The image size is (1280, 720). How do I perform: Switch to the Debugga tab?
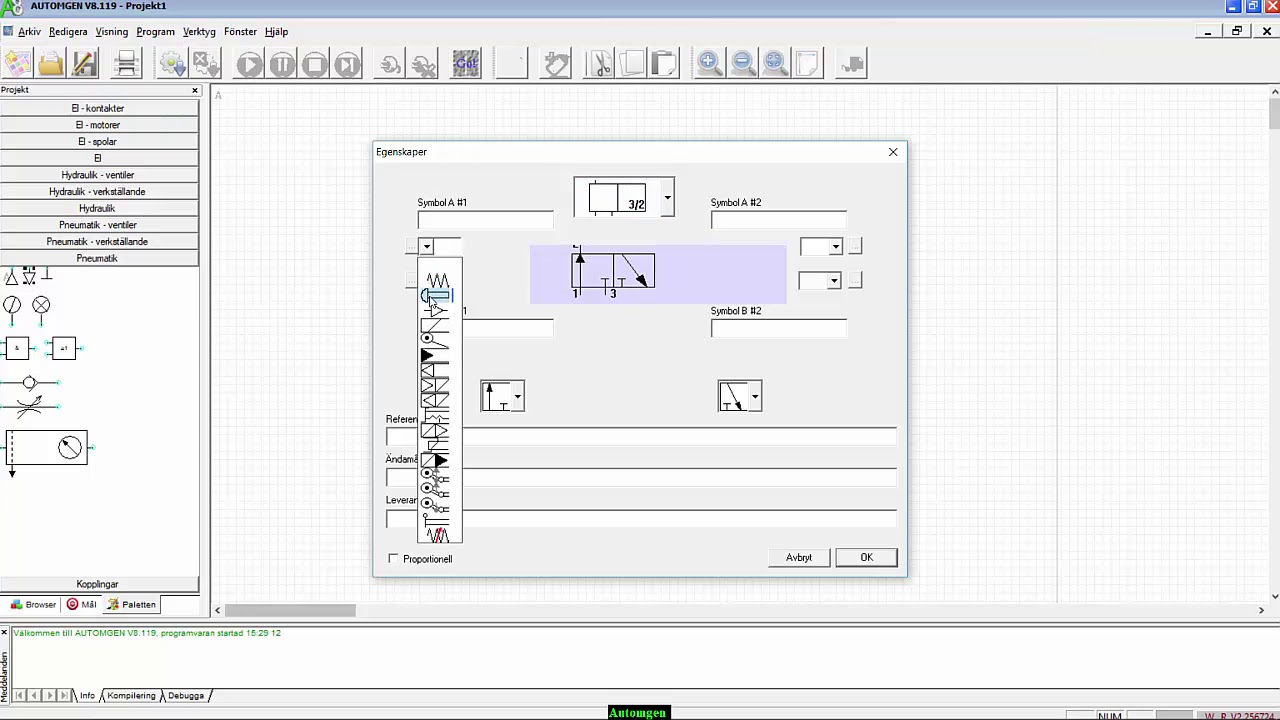(x=186, y=696)
